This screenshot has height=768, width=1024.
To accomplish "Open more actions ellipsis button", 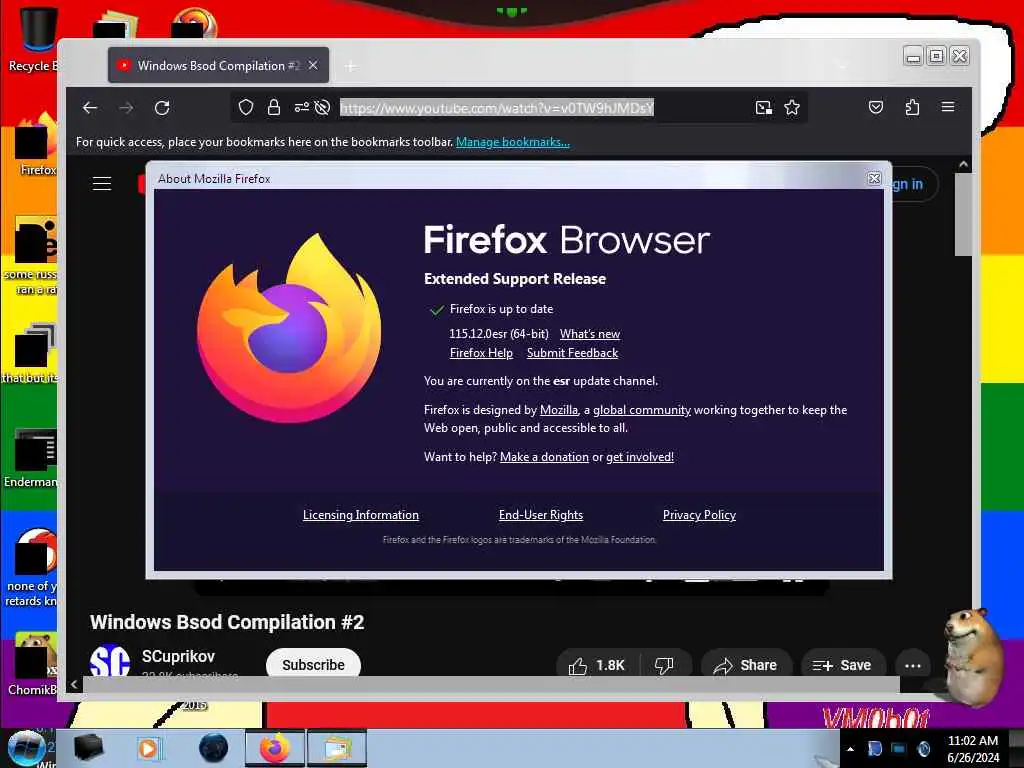I will click(x=912, y=665).
